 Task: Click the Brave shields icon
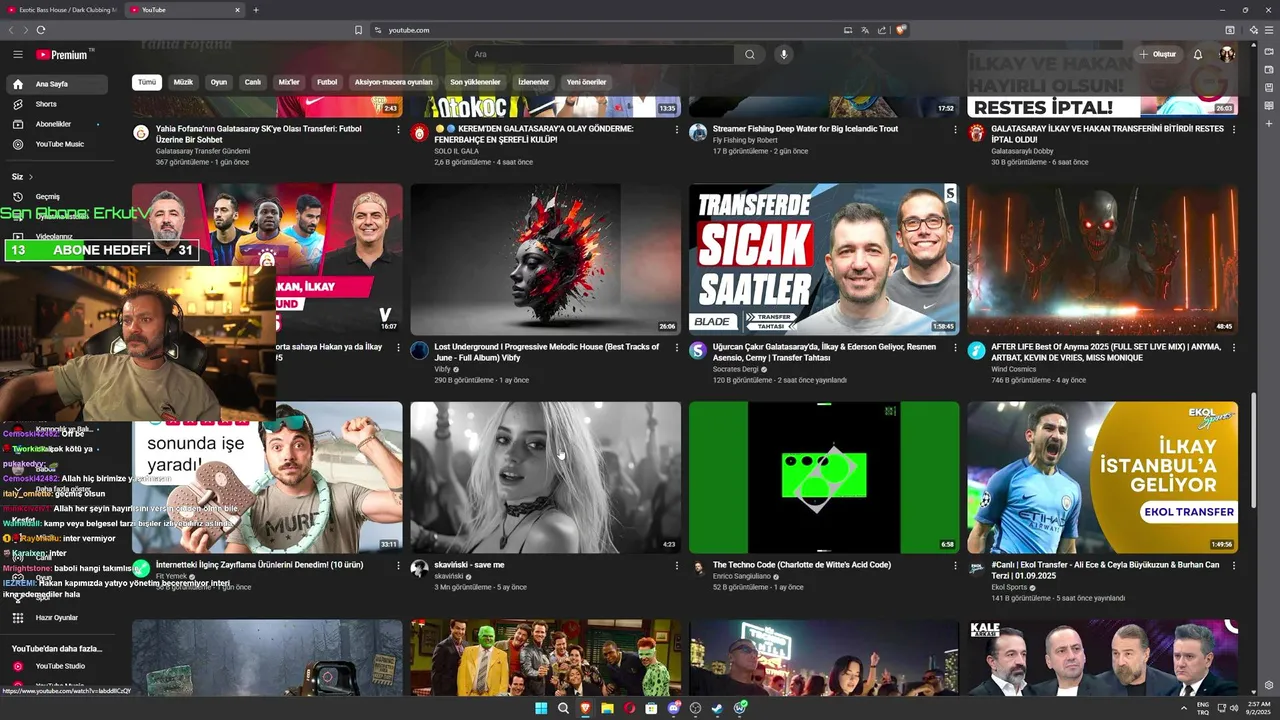[901, 30]
